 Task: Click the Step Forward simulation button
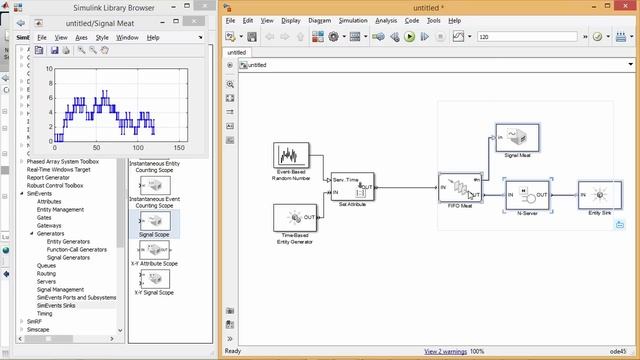pos(424,37)
